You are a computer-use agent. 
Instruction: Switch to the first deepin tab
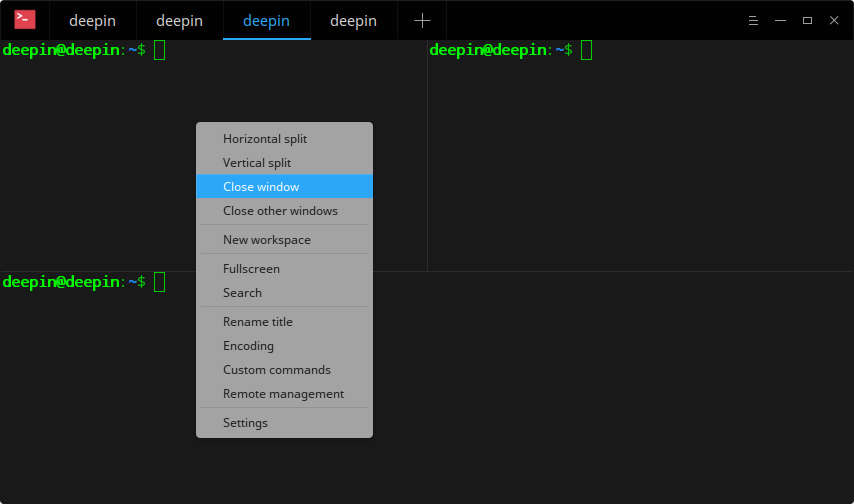click(x=93, y=20)
